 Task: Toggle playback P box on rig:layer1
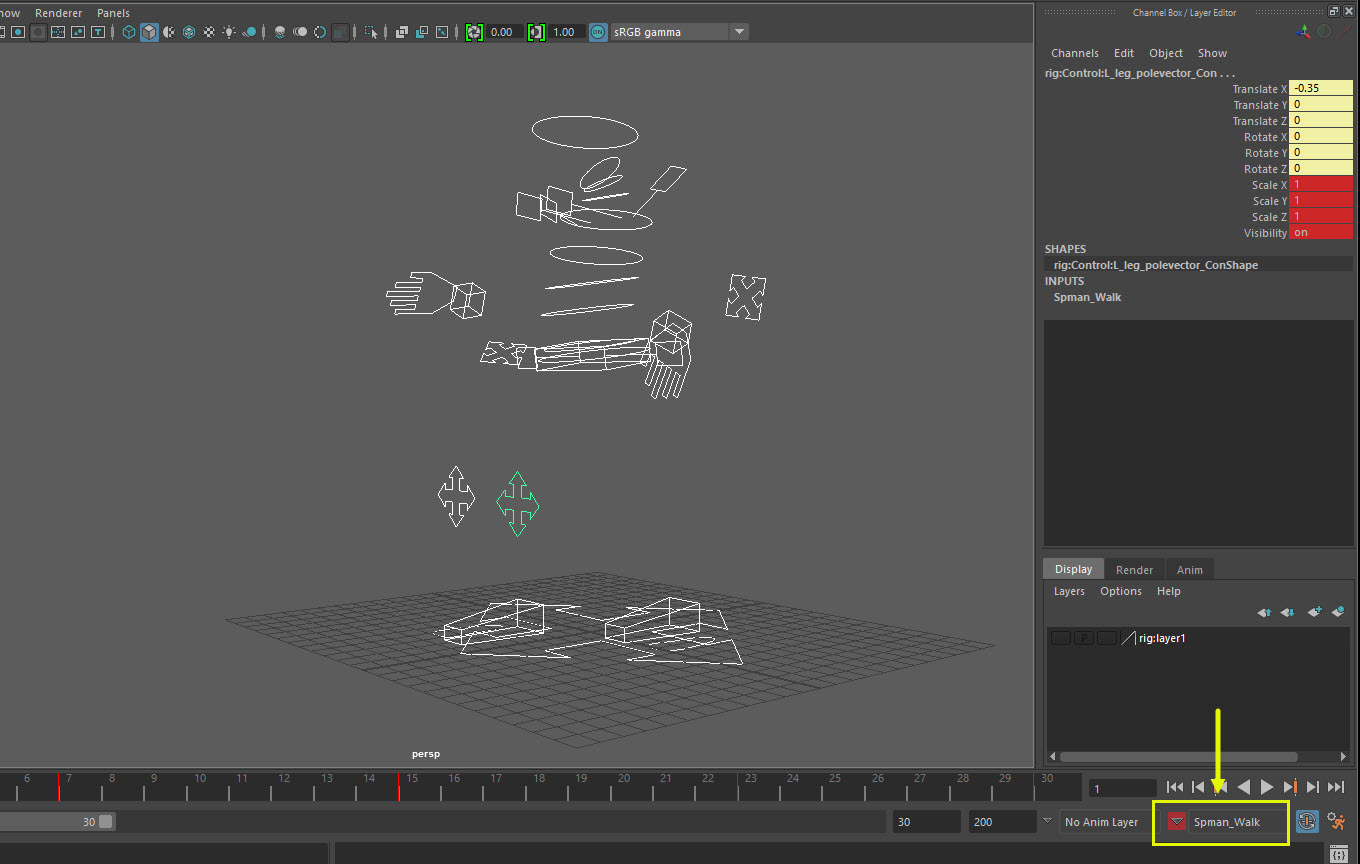(1084, 638)
